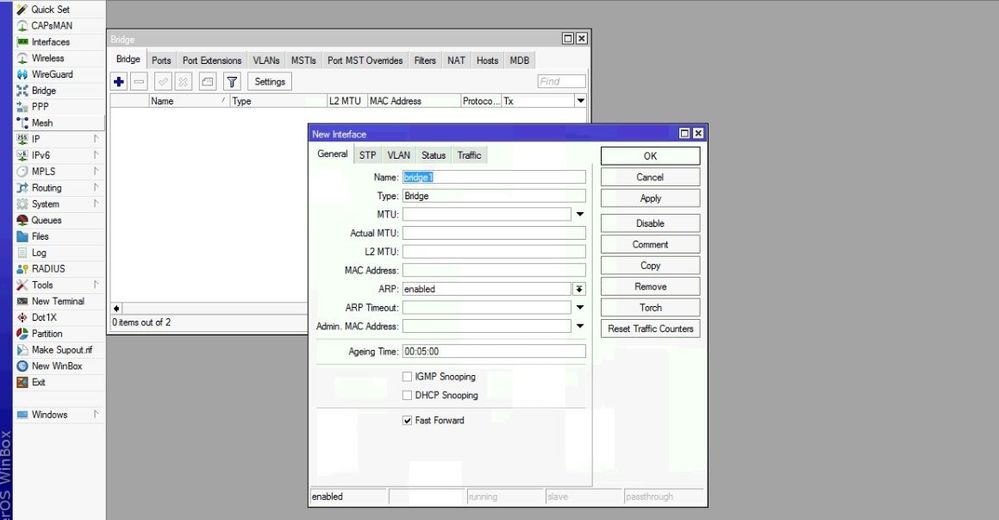Viewport: 999px width, 520px height.
Task: Uncheck the Fast Forward checkbox
Action: tap(407, 421)
